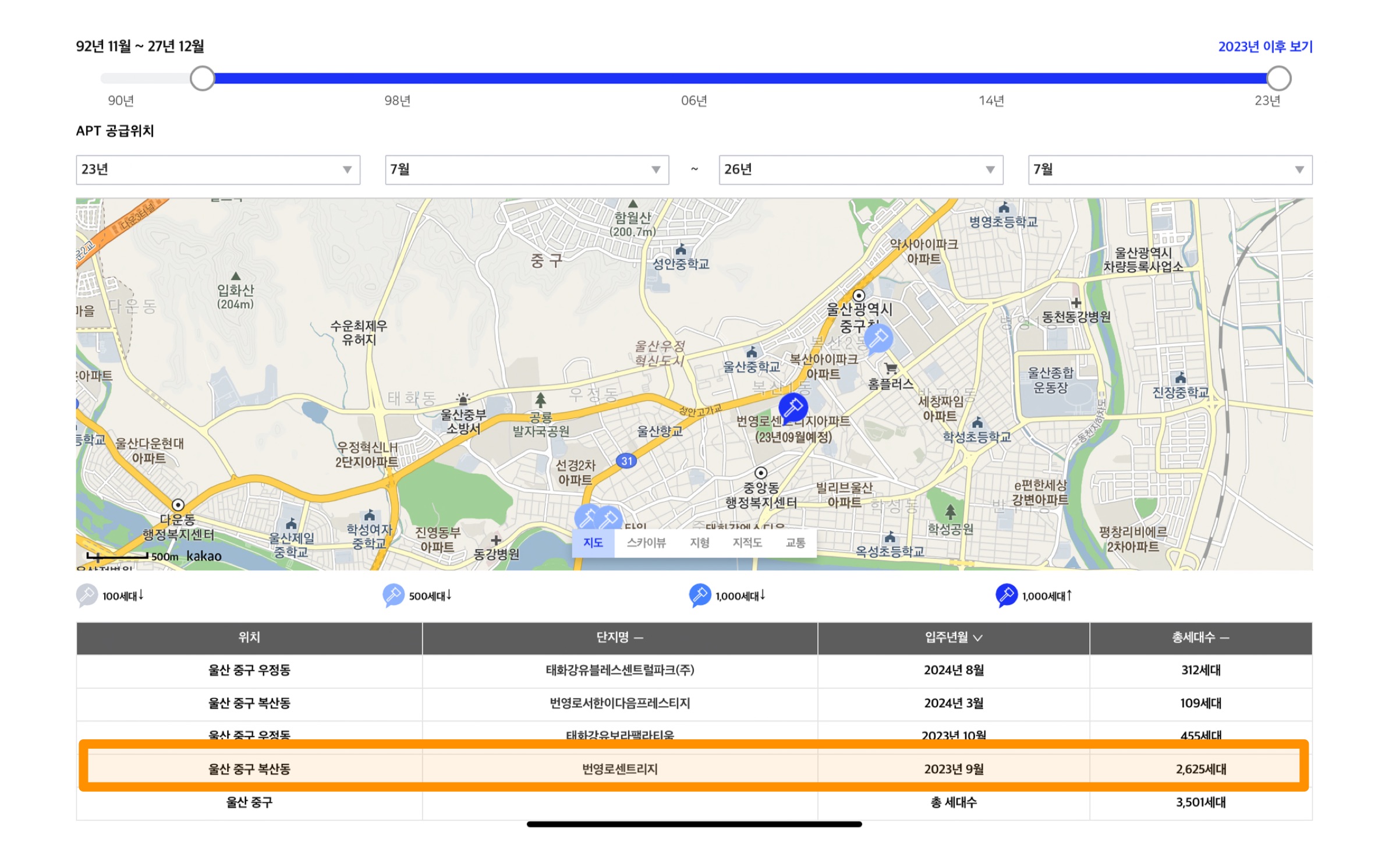The width and height of the screenshot is (1389, 868).
Task: Click the 100세대↓ legend hammer icon
Action: pos(87,595)
